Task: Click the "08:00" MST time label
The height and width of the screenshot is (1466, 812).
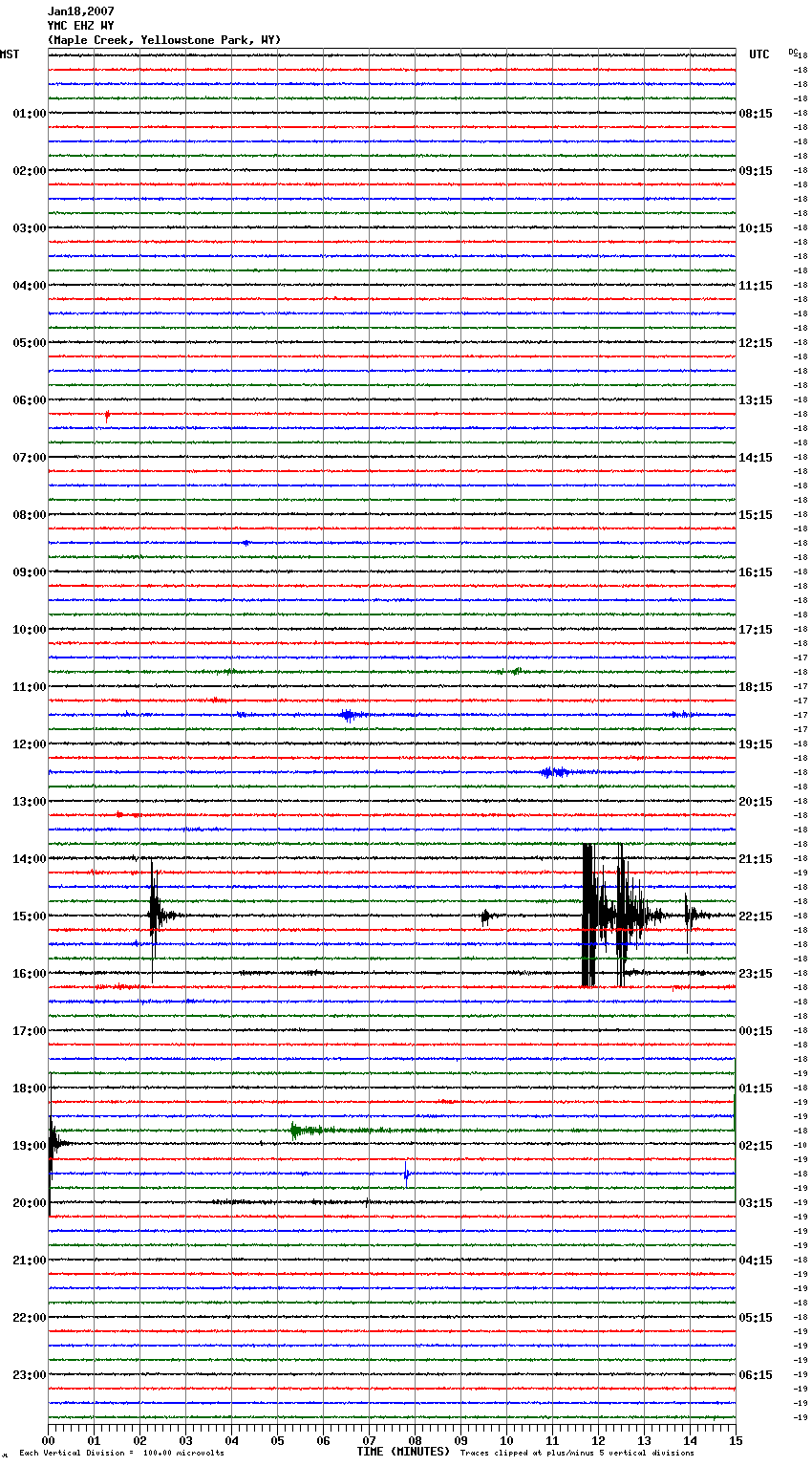Action: coord(30,515)
